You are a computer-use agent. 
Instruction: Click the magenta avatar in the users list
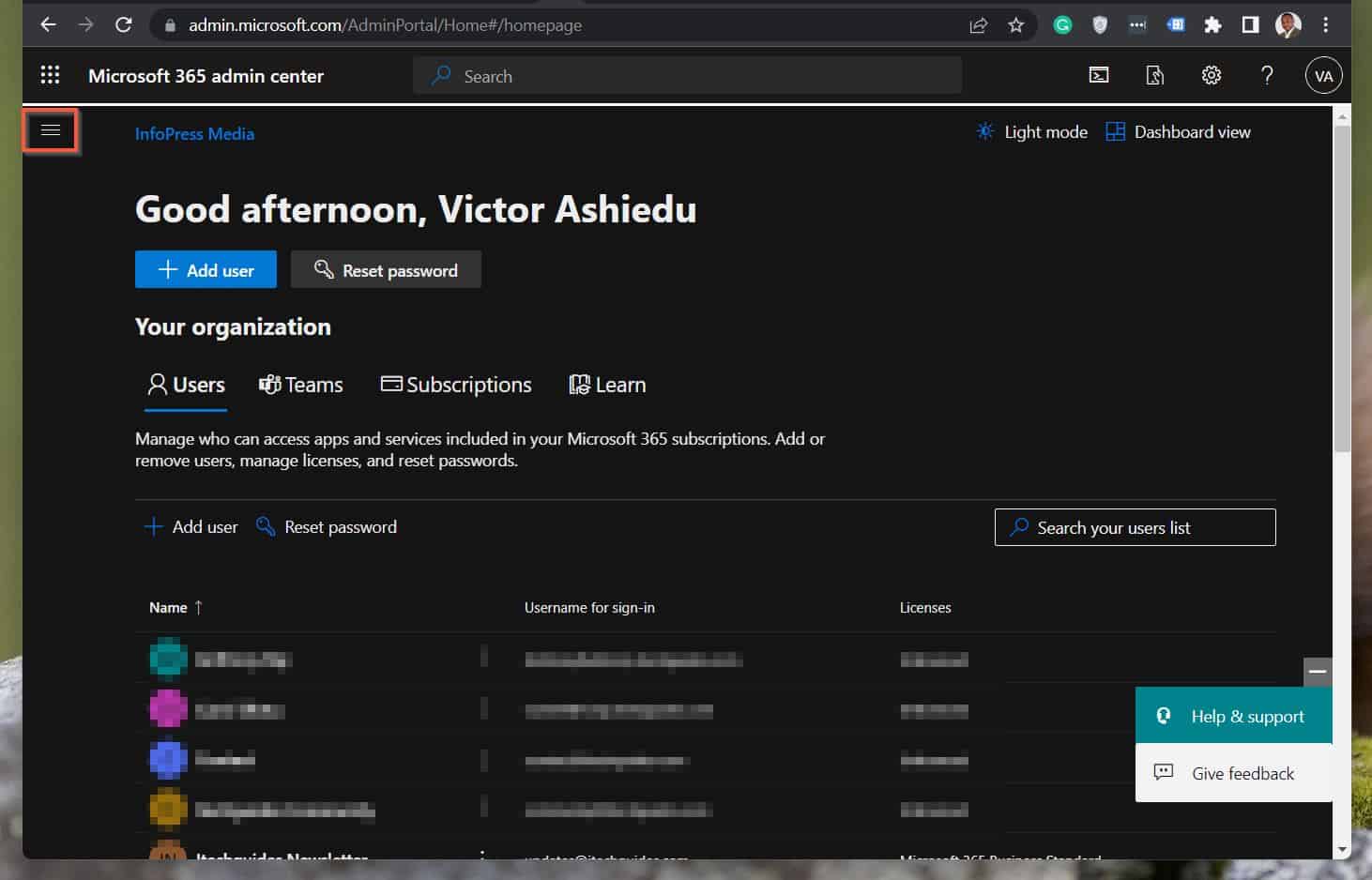point(168,708)
